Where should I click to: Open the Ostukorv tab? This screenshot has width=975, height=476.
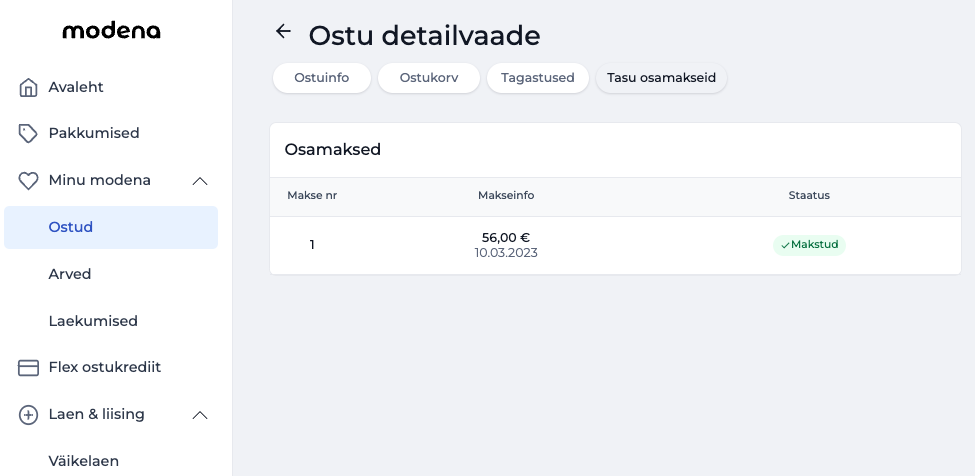point(428,78)
